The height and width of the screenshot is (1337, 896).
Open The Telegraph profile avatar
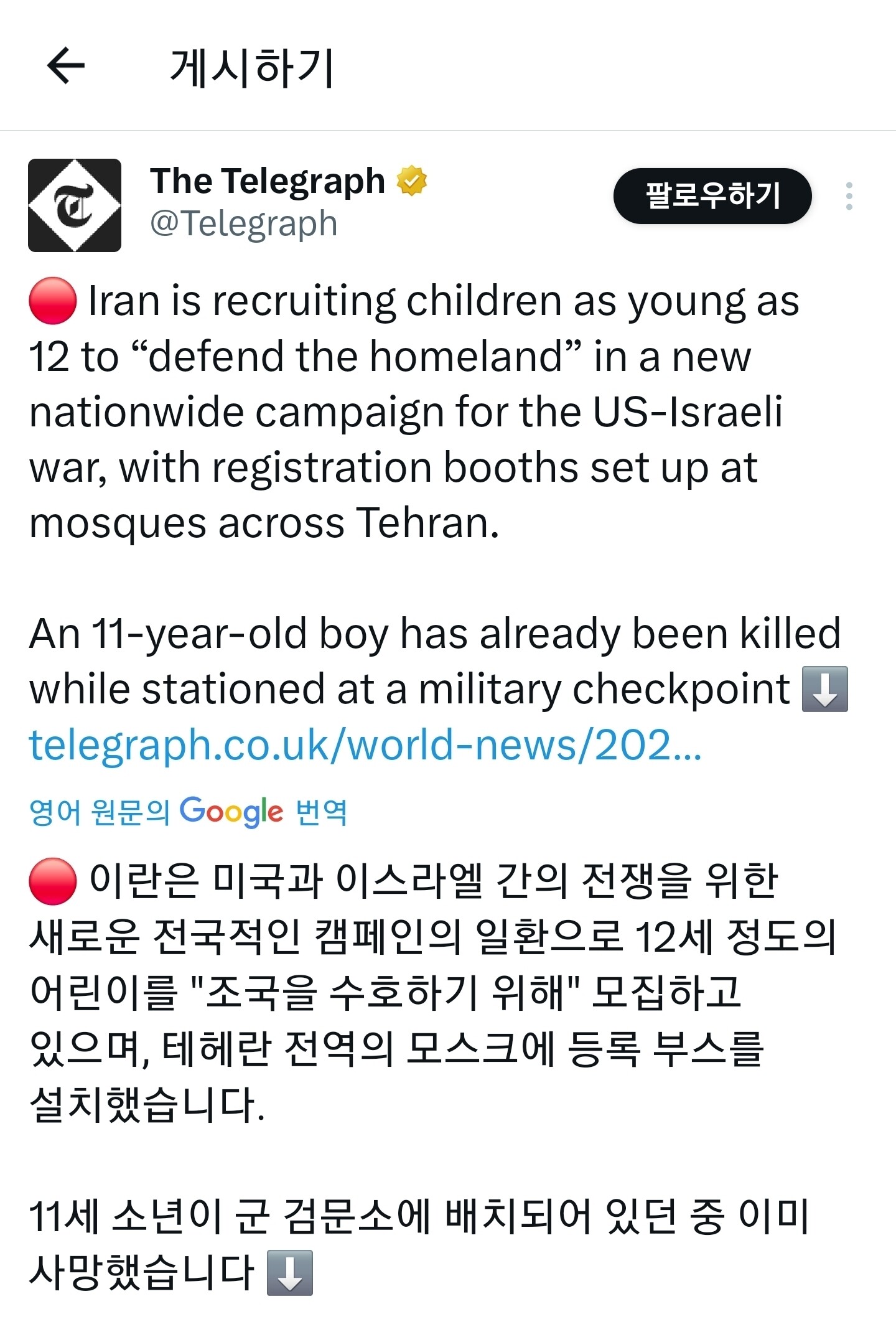[x=75, y=205]
